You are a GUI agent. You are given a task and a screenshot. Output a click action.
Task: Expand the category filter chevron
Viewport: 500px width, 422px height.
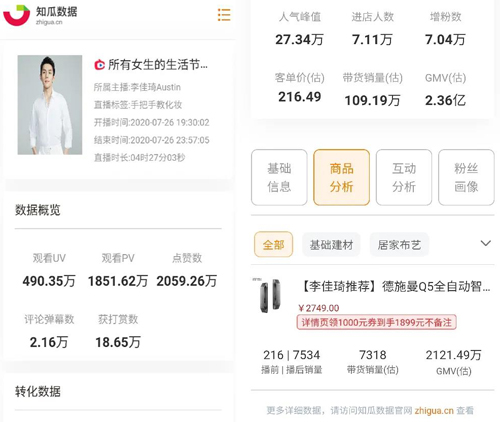click(486, 243)
